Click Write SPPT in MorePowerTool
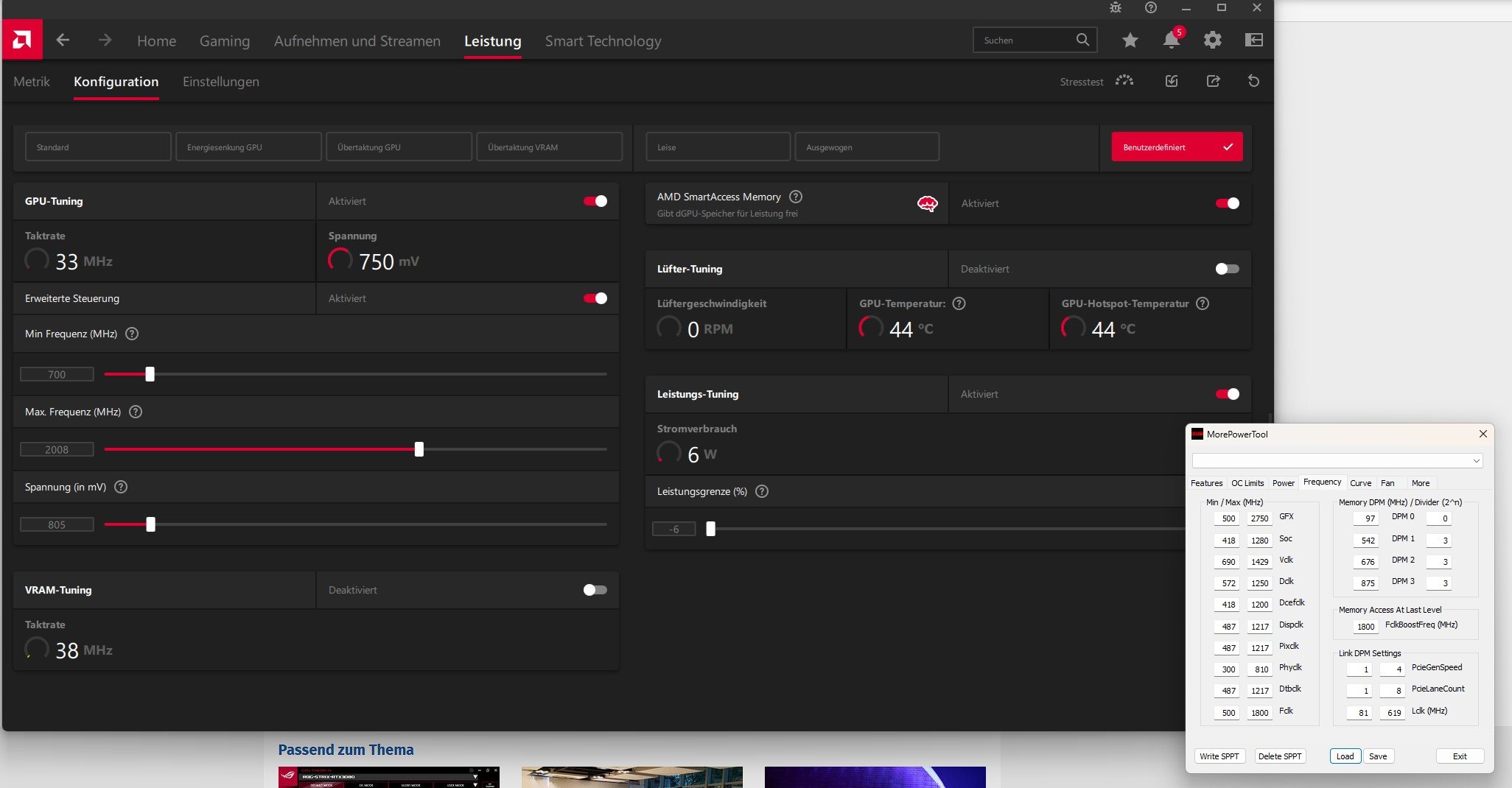The height and width of the screenshot is (788, 1512). [x=1219, y=756]
